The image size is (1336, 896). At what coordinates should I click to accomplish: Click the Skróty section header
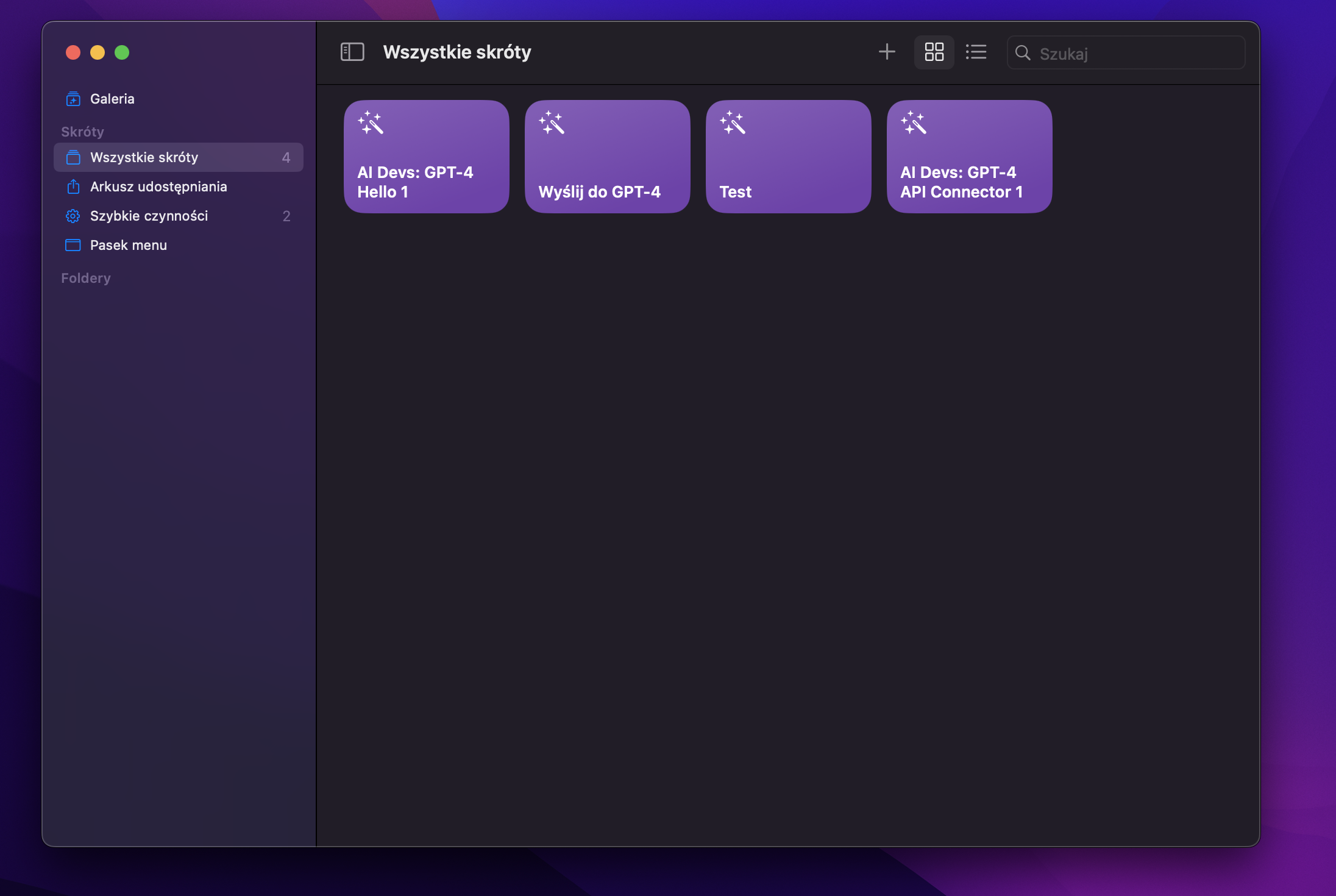82,132
